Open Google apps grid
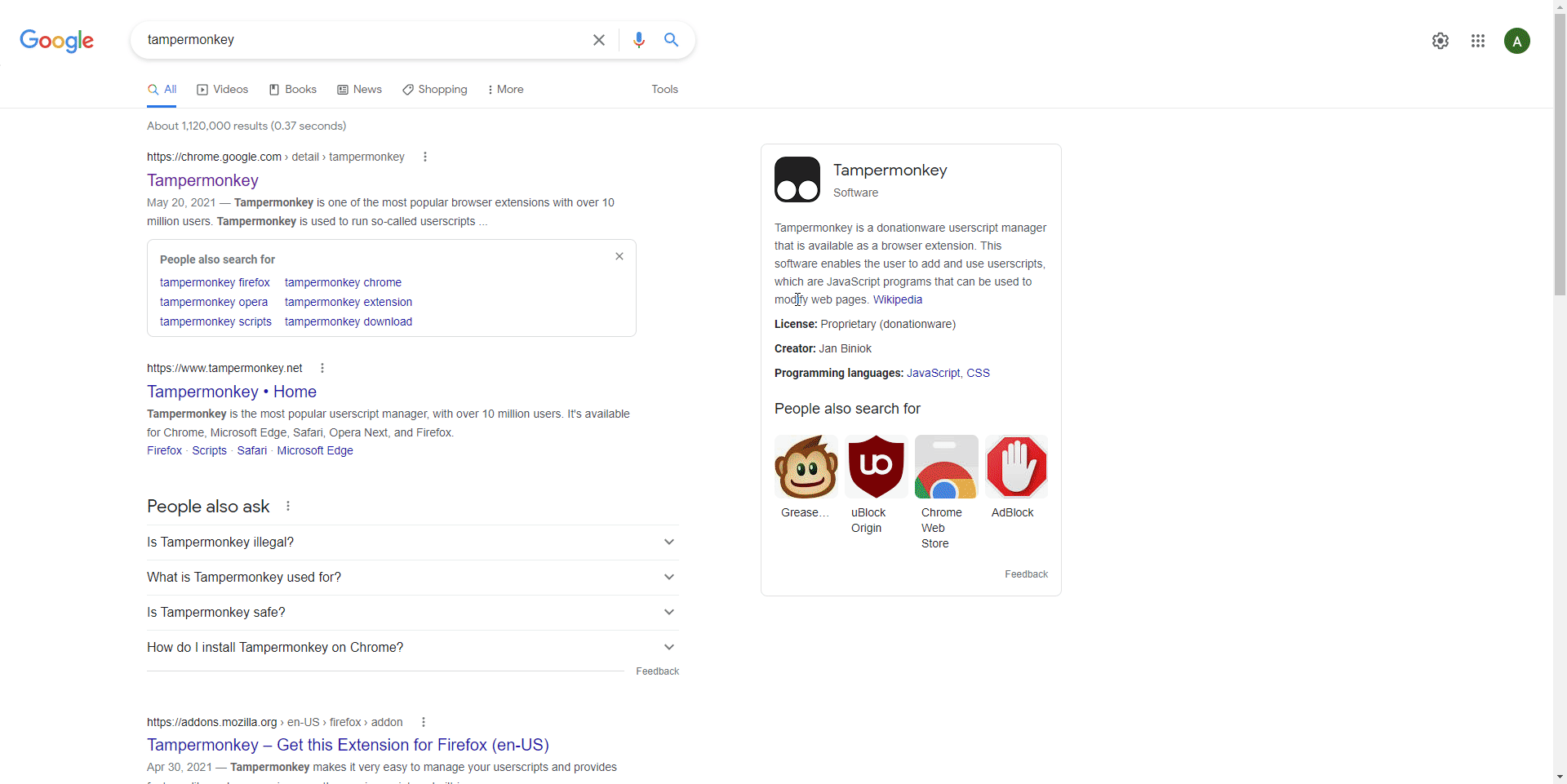Screen dimensions: 1567x784 click(1478, 41)
